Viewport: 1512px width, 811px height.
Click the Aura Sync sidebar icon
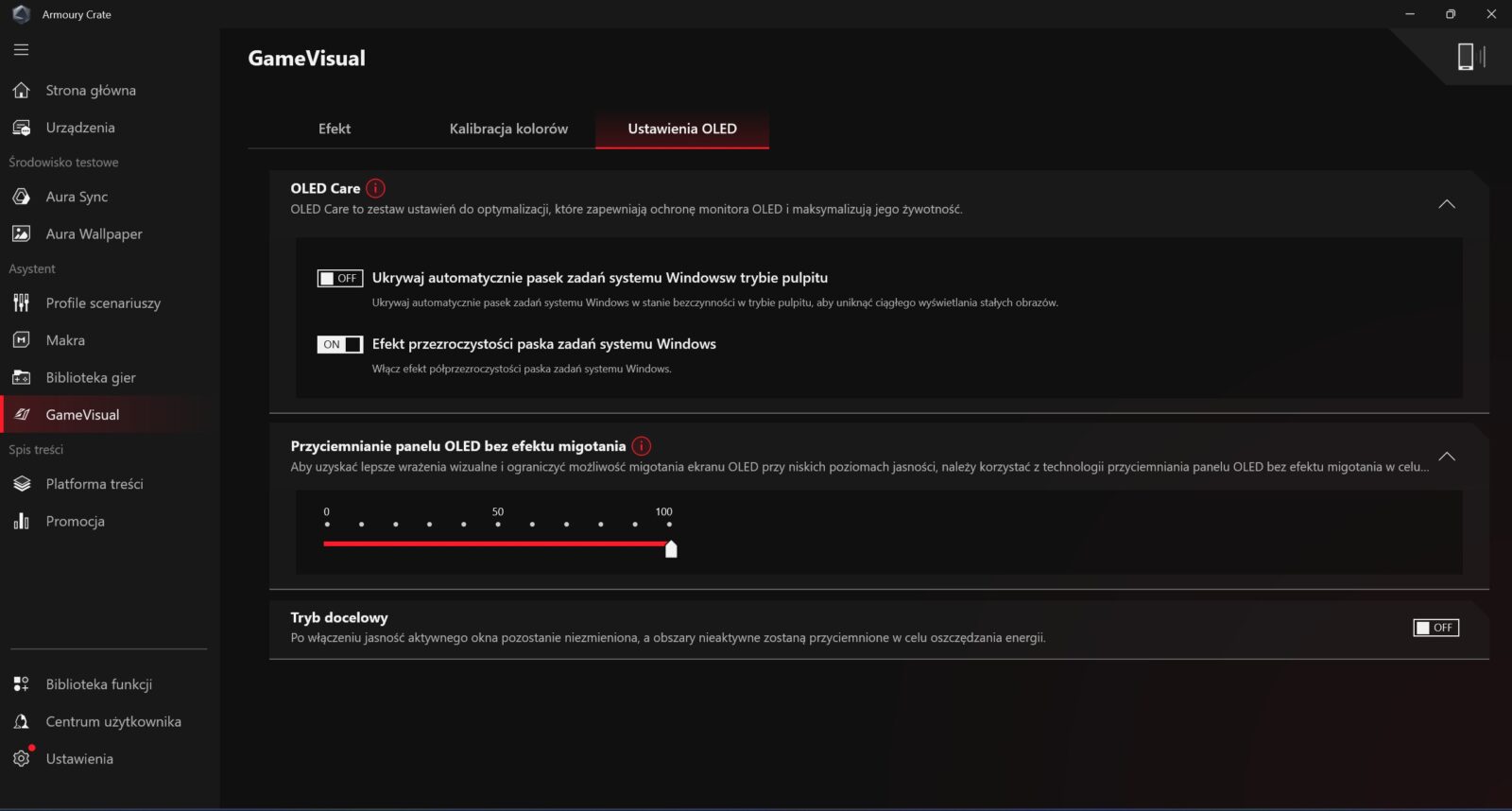(21, 197)
